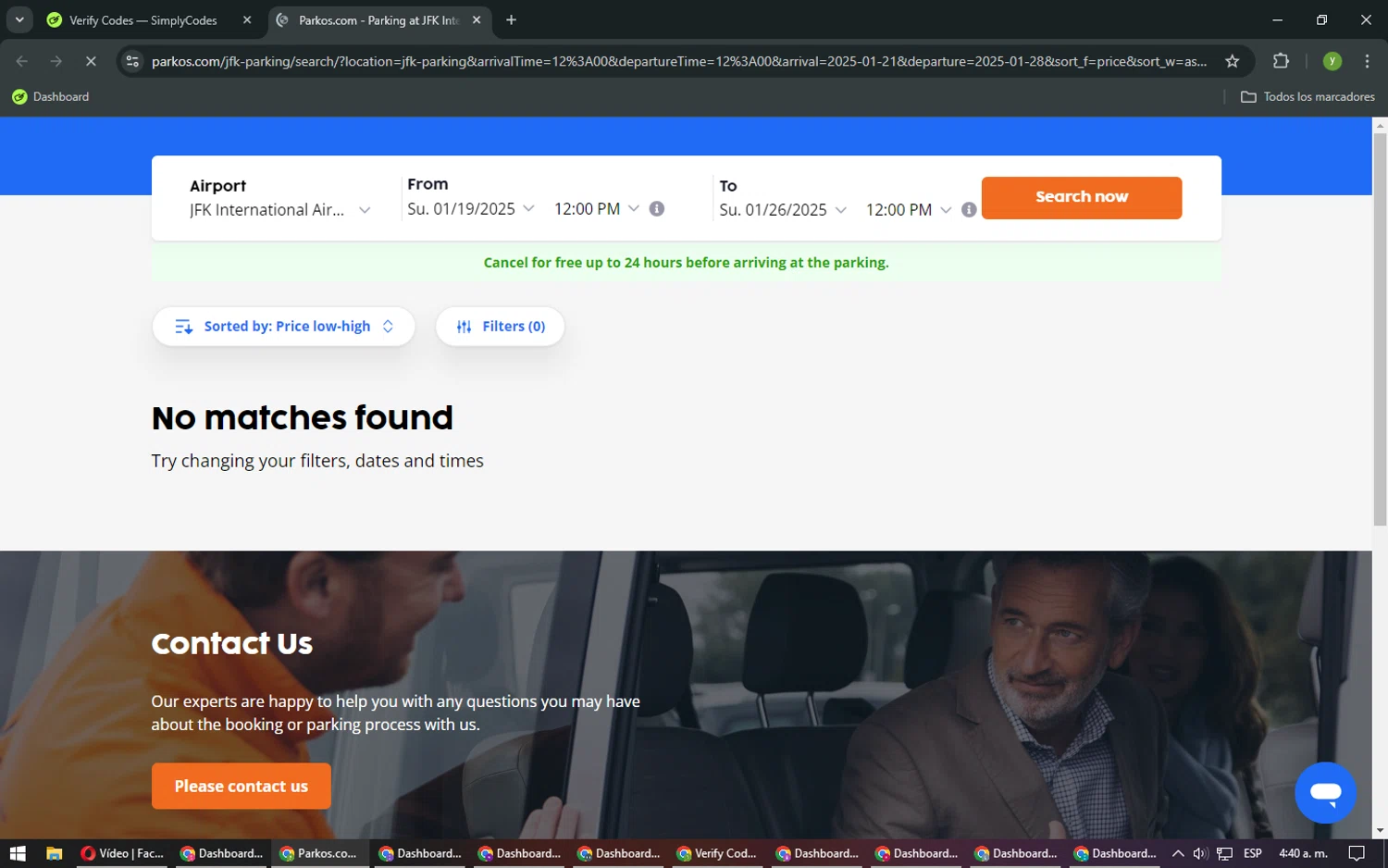The height and width of the screenshot is (868, 1388).
Task: Open the taskbar clock showing 4:40 a. m.
Action: [1303, 853]
